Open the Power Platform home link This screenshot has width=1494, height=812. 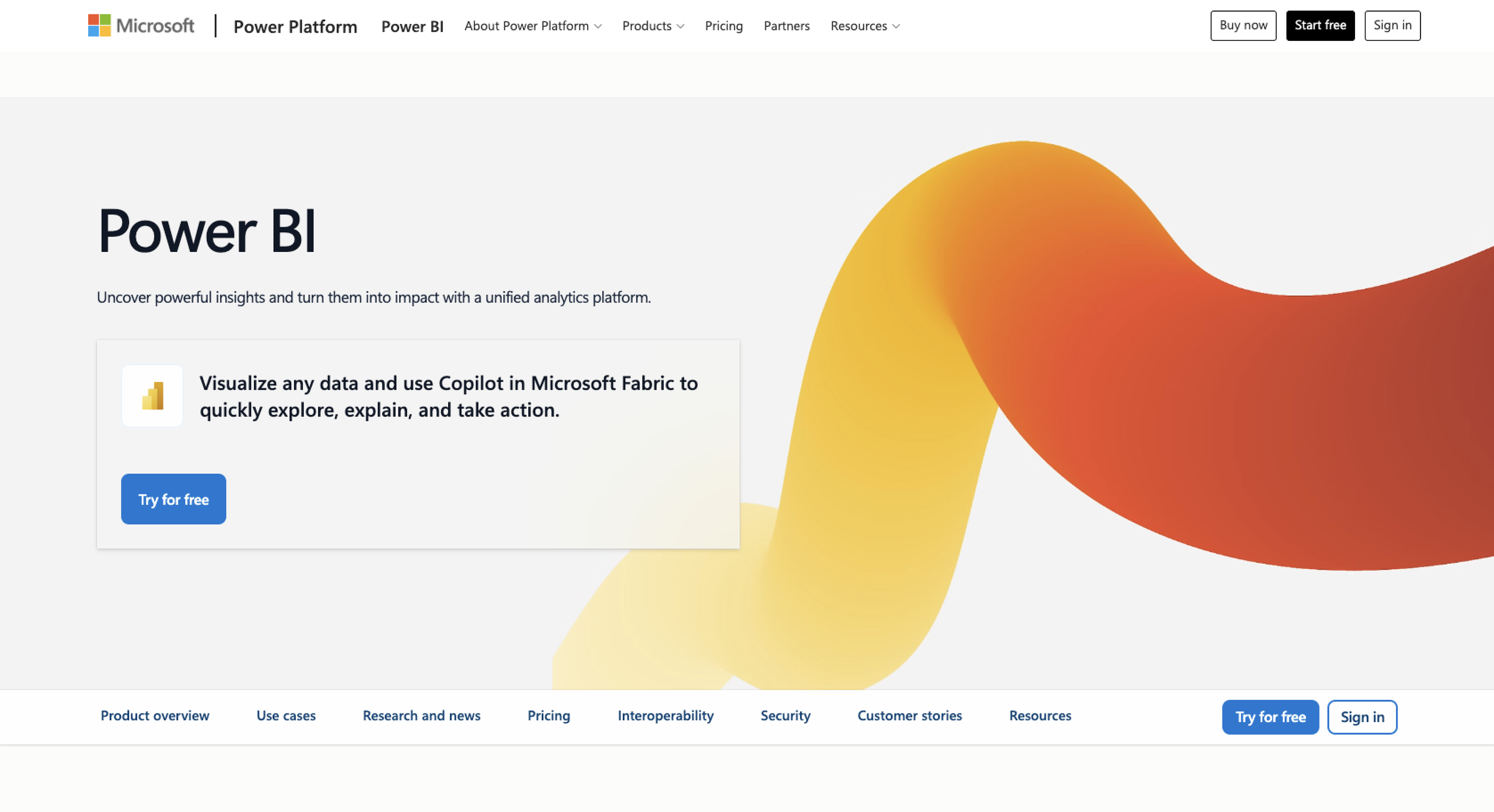click(295, 26)
